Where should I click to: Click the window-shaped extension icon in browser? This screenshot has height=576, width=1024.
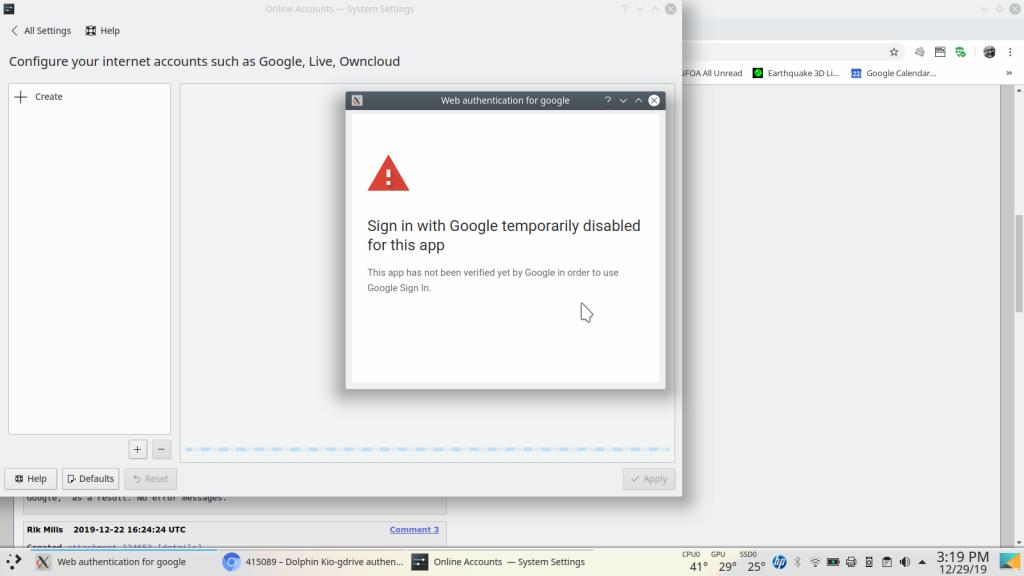(x=940, y=52)
